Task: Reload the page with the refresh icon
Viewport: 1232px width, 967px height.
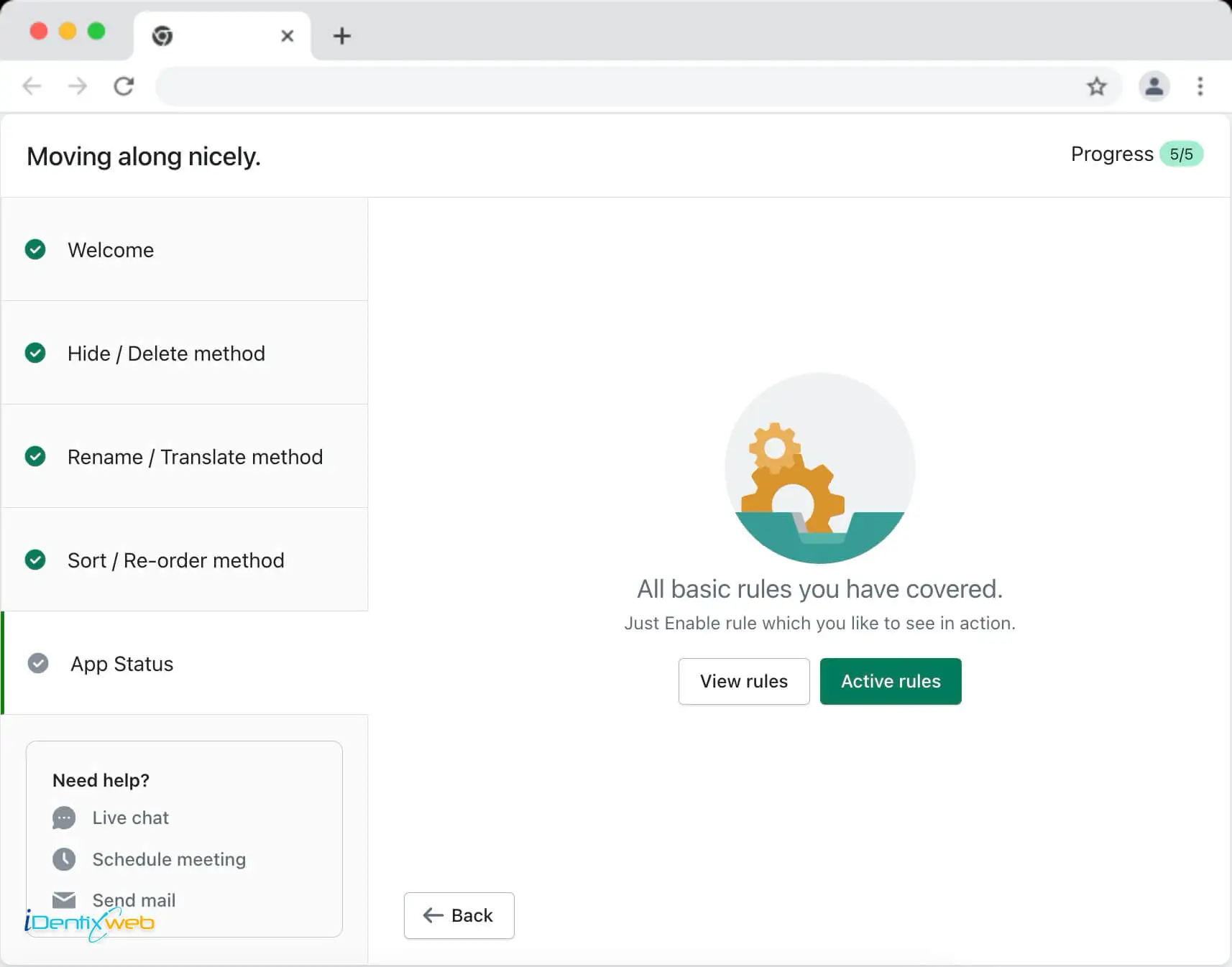Action: pyautogui.click(x=124, y=87)
